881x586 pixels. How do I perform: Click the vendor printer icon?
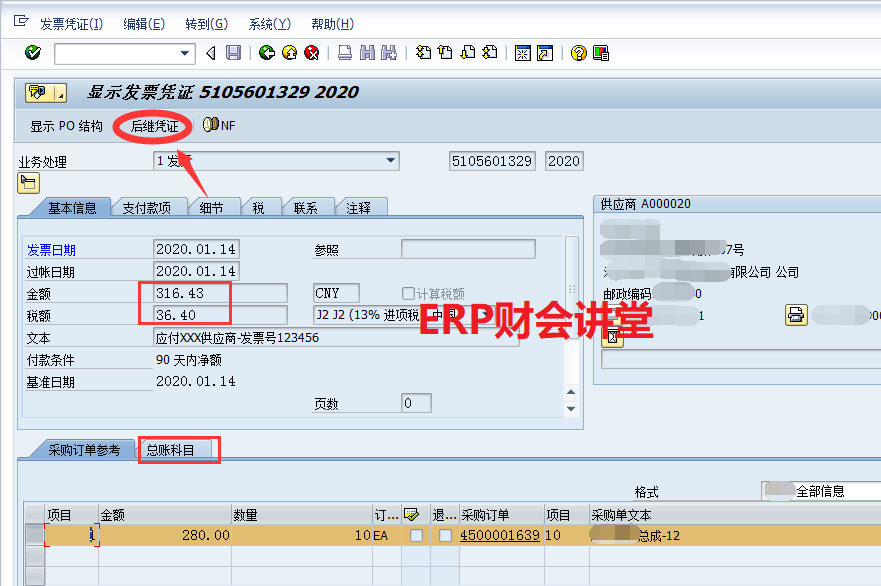pos(796,315)
